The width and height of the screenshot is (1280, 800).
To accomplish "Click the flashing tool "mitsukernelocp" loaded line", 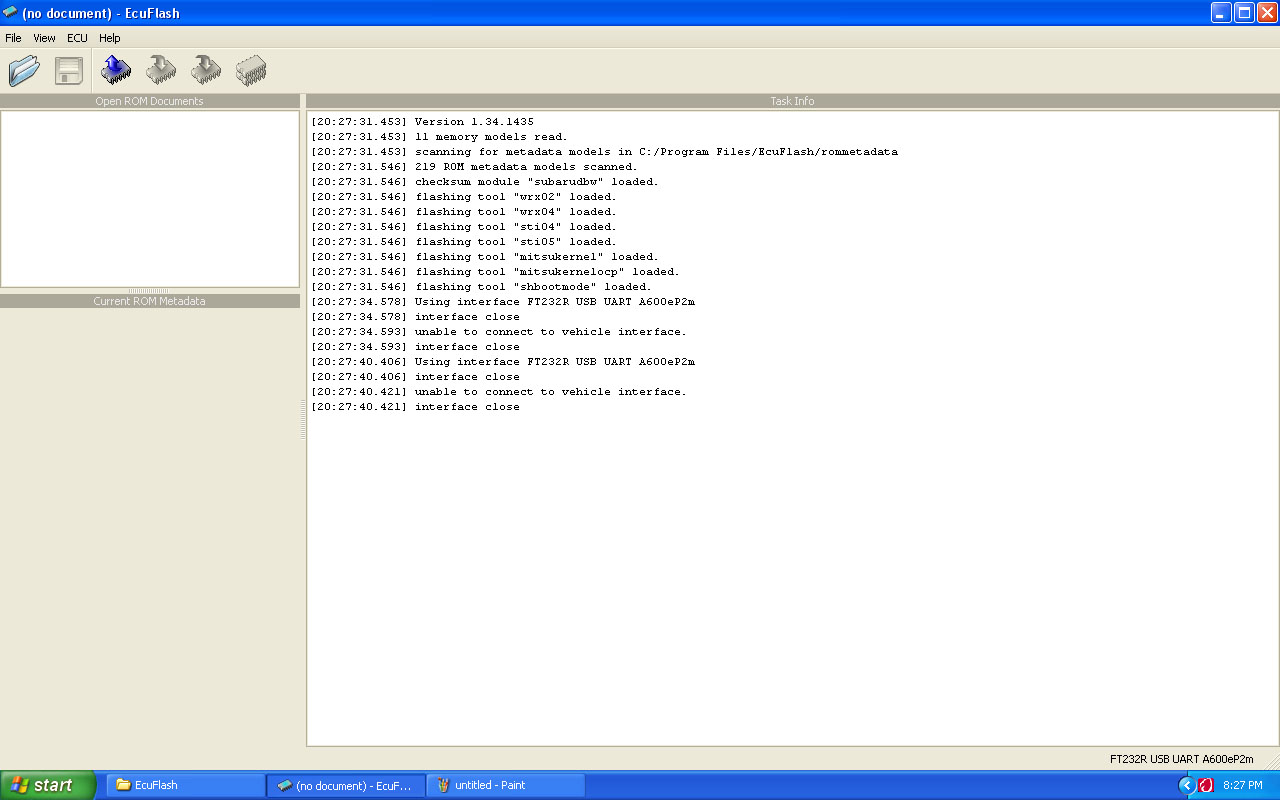I will (x=495, y=272).
